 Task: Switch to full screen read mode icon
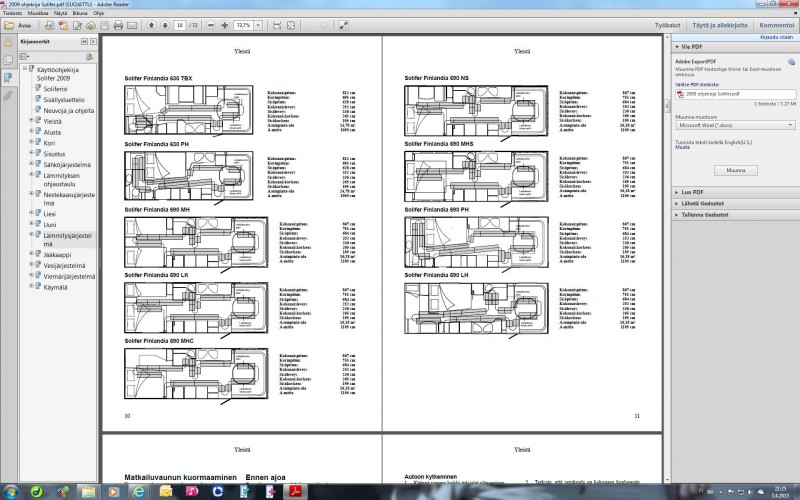pyautogui.click(x=343, y=23)
